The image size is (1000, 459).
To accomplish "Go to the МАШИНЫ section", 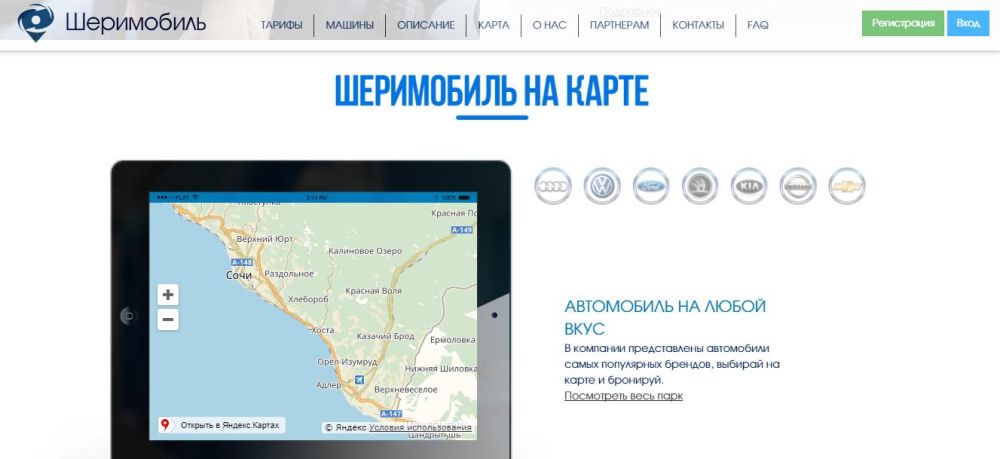I will (x=350, y=25).
